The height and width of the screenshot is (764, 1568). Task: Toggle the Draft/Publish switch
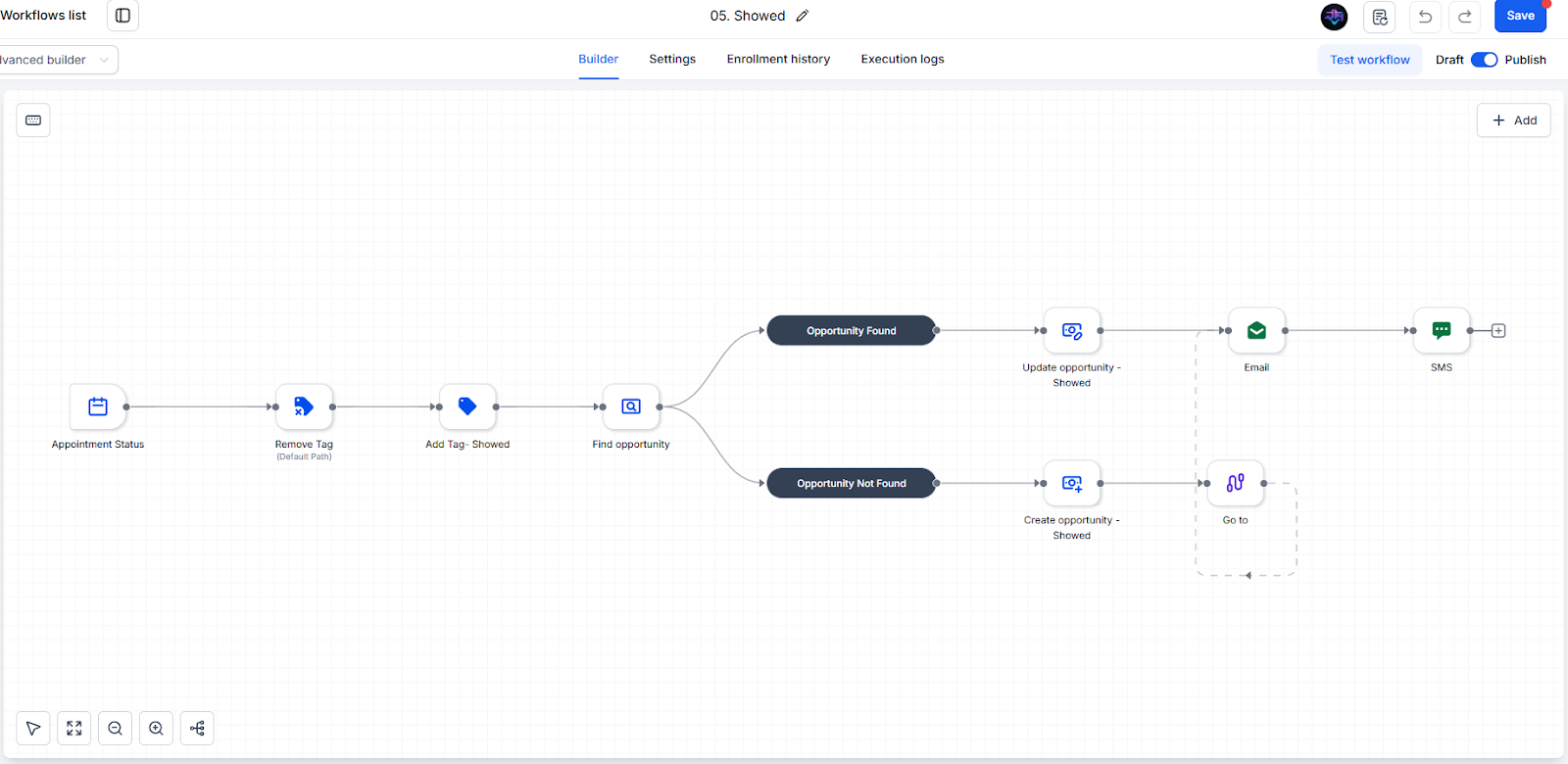(1485, 60)
